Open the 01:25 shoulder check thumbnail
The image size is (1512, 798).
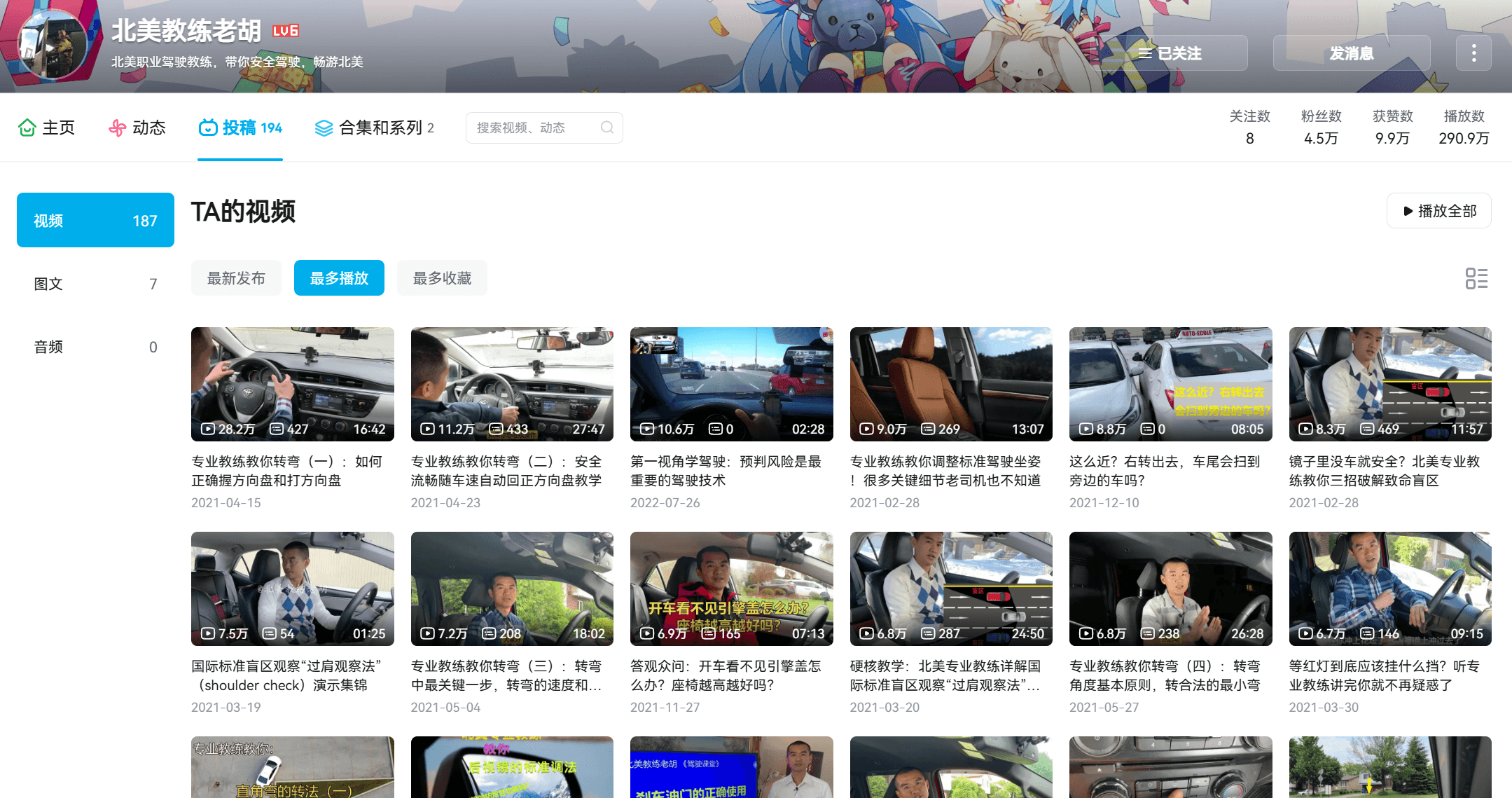pos(293,589)
